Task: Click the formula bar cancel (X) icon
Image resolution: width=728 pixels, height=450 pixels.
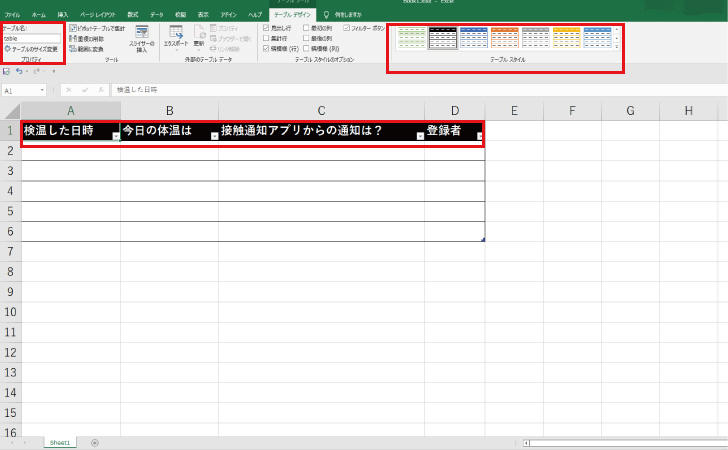Action: click(69, 90)
